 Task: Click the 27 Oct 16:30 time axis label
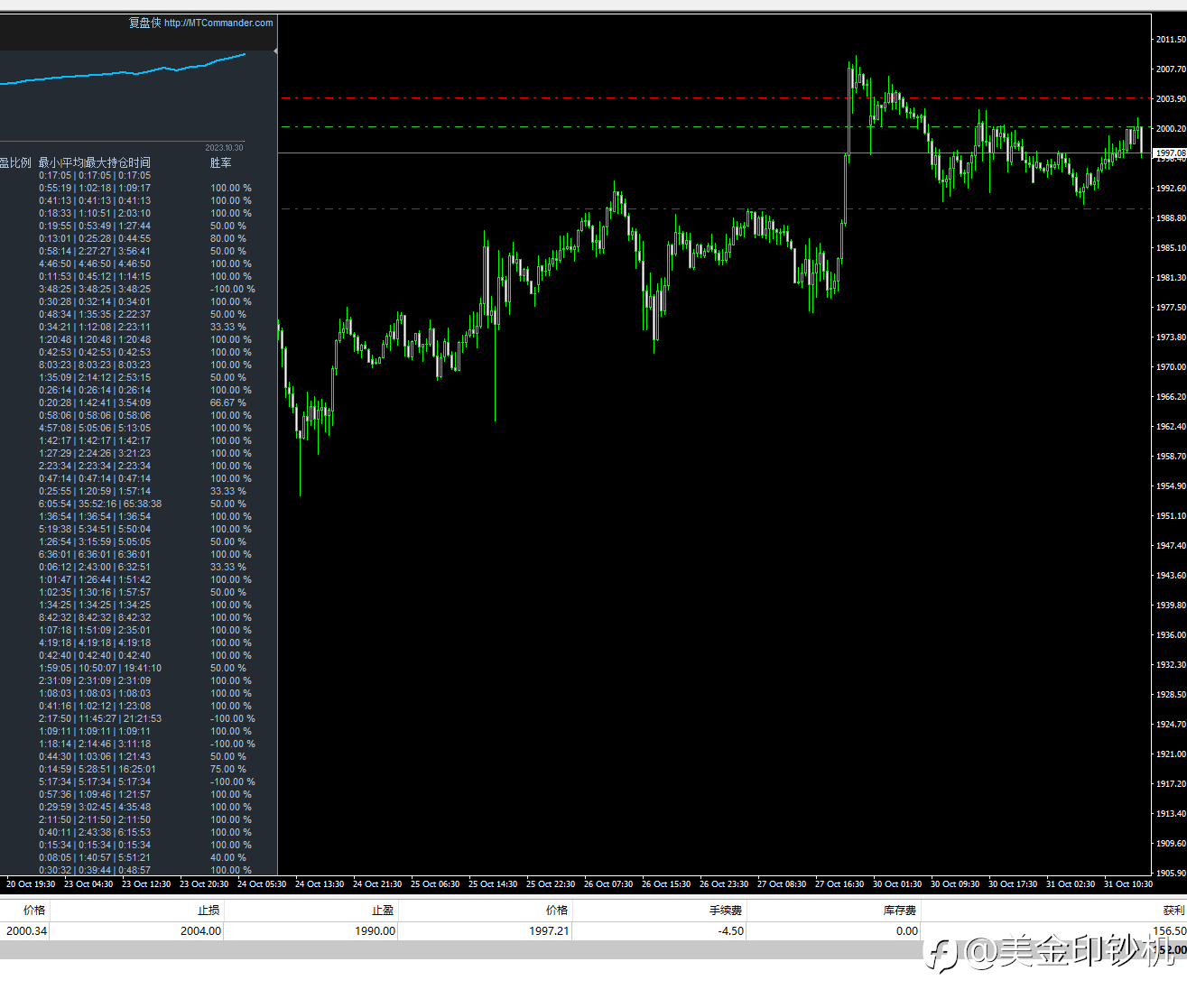[x=839, y=883]
